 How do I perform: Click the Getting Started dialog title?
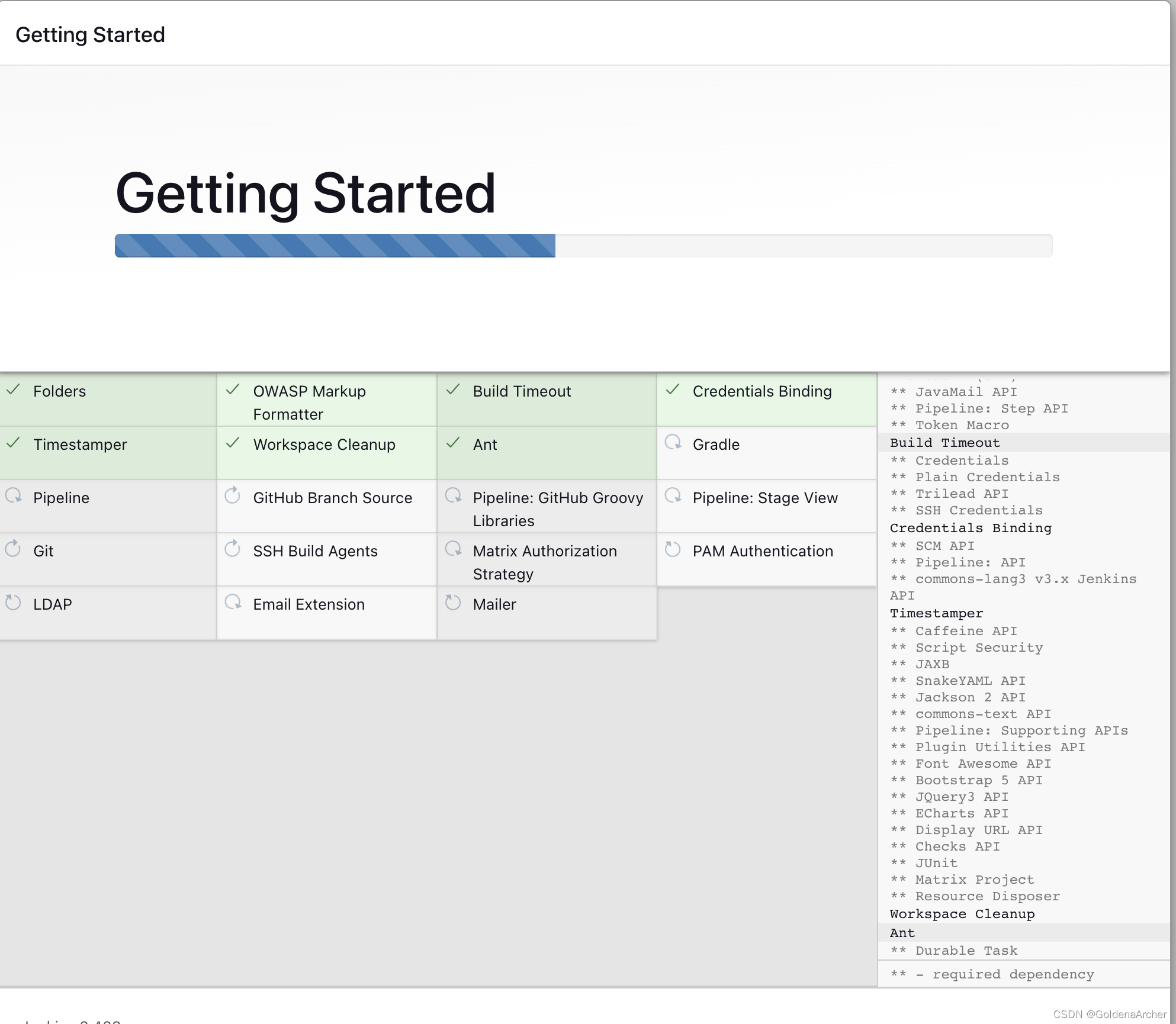coord(90,34)
